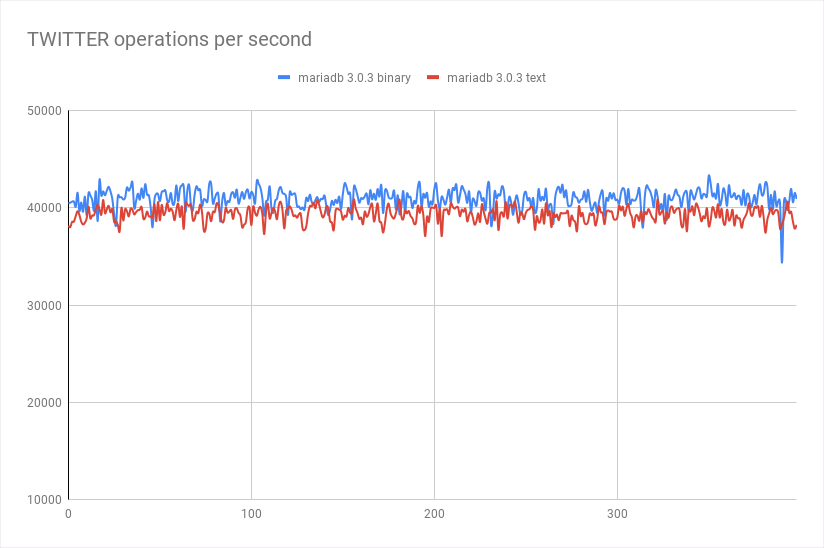This screenshot has width=824, height=548.
Task: Click the 300 x-axis label
Action: (x=617, y=514)
